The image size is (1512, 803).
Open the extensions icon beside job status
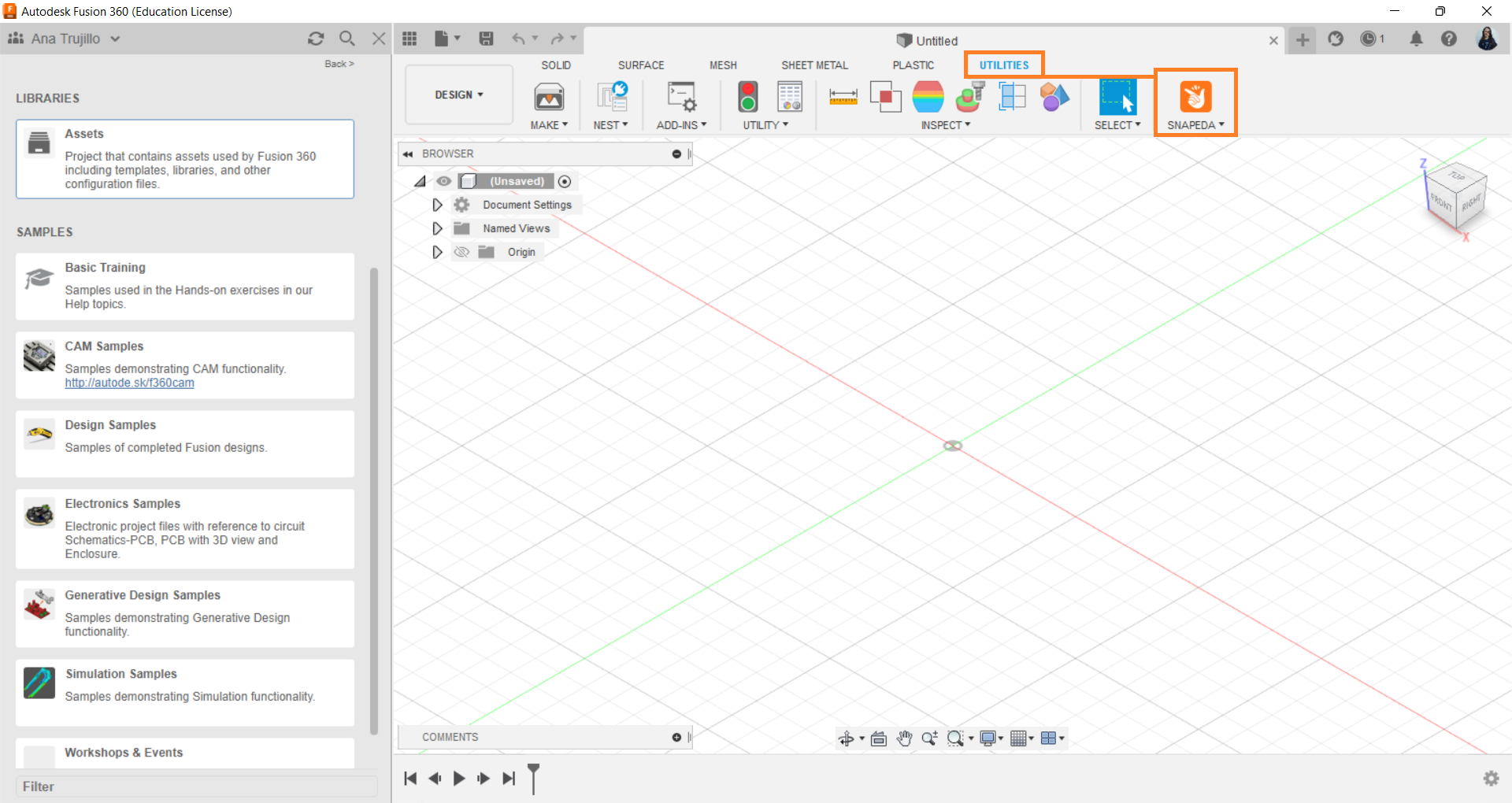(1336, 39)
